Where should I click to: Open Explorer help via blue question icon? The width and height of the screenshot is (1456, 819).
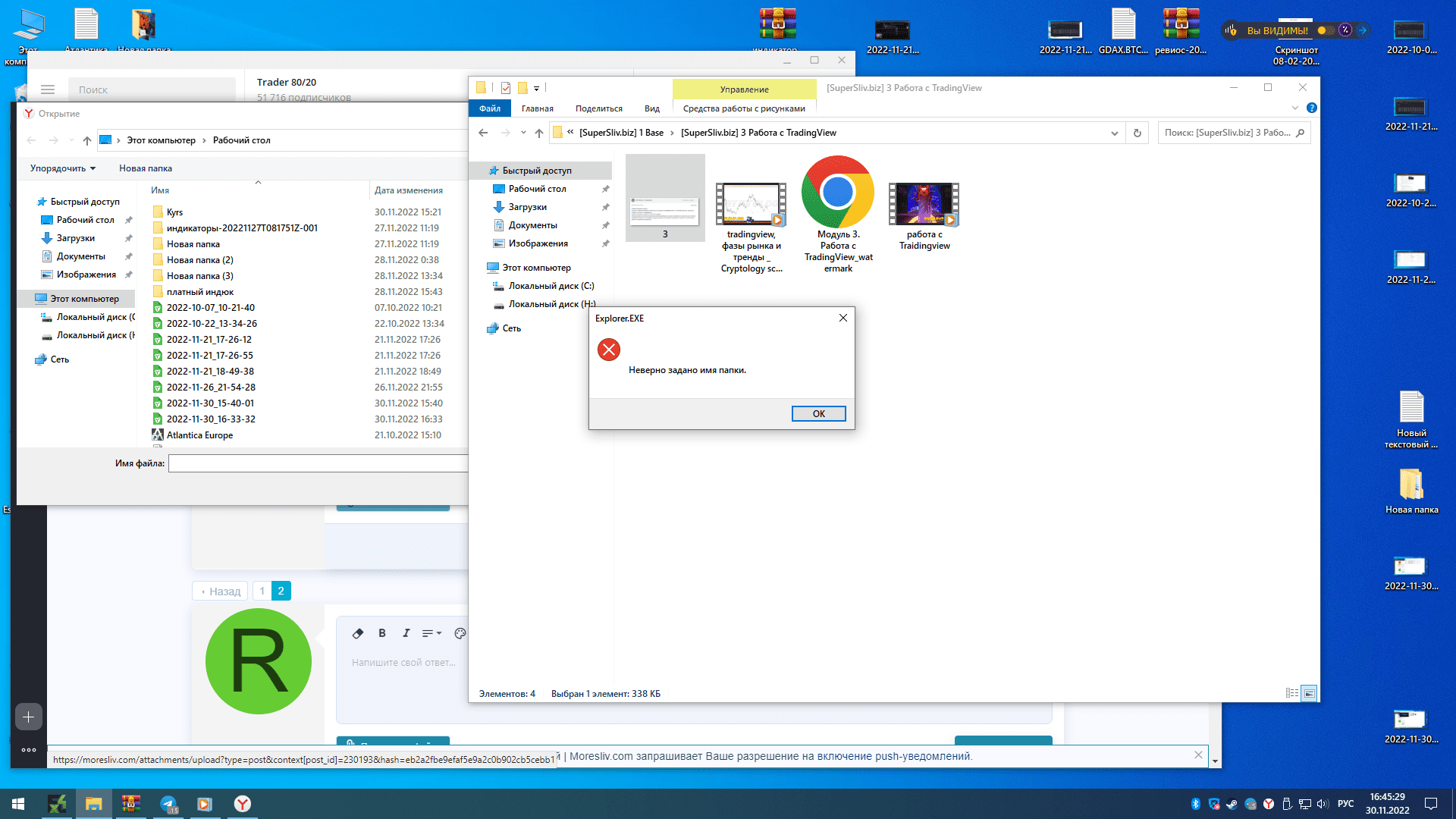click(1312, 108)
